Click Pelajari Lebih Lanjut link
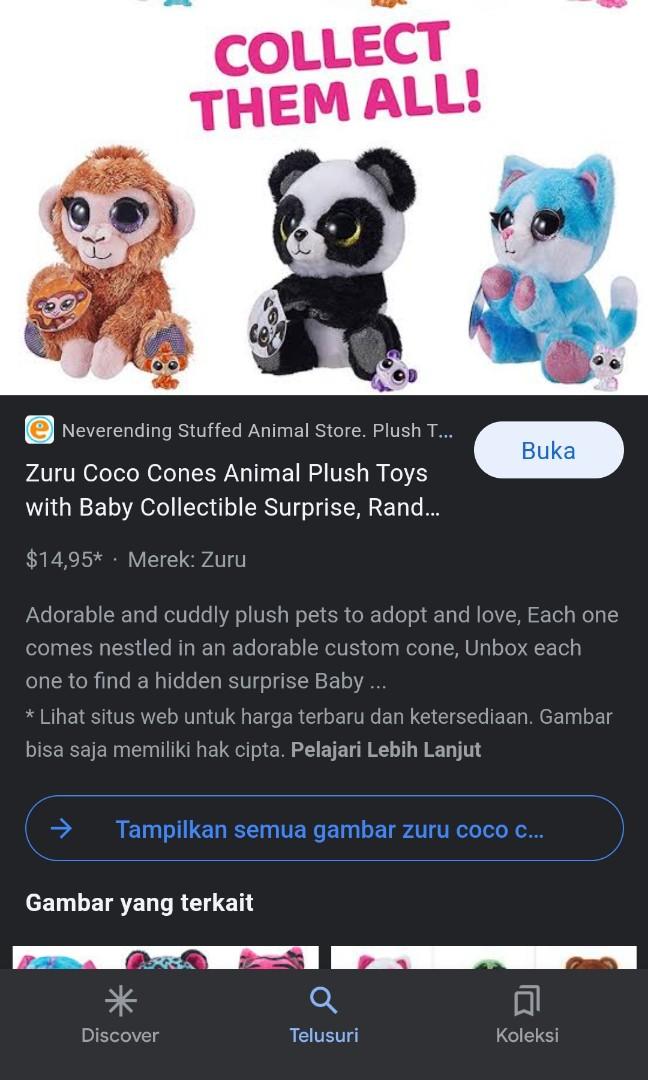Screen dimensions: 648x1080 [386, 749]
